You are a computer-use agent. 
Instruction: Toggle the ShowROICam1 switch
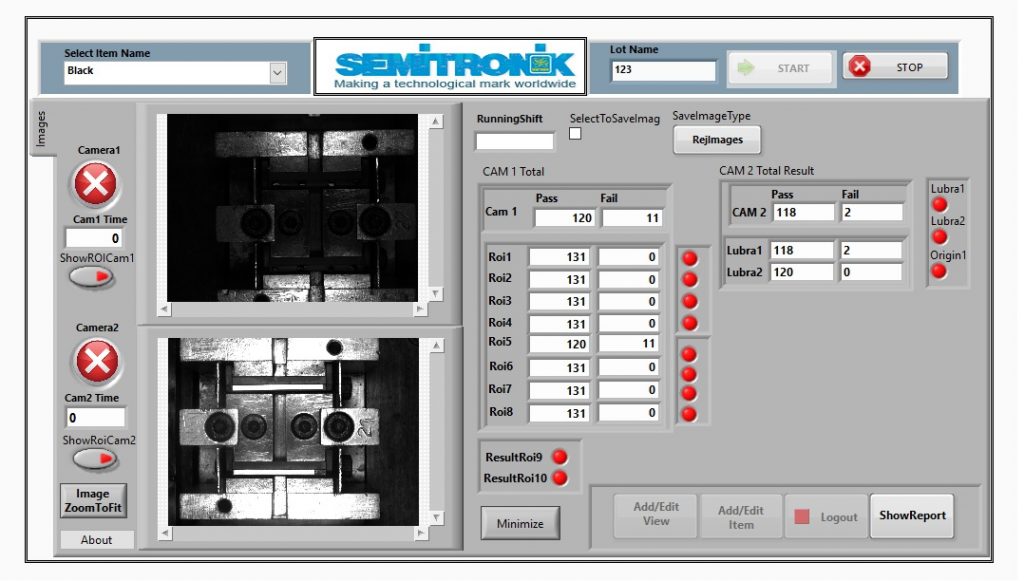[97, 278]
